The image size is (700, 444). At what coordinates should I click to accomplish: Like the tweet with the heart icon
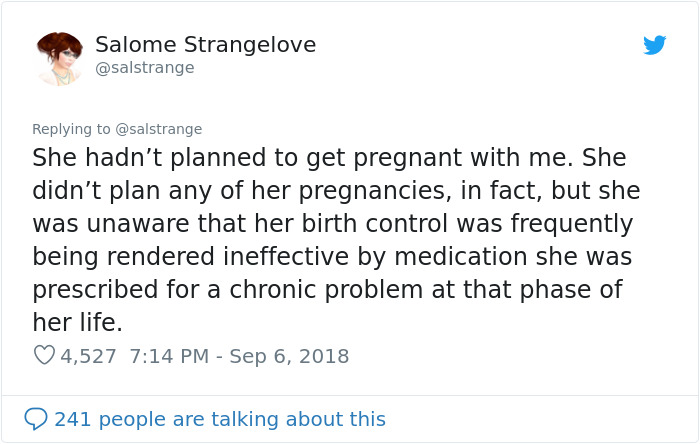44,355
